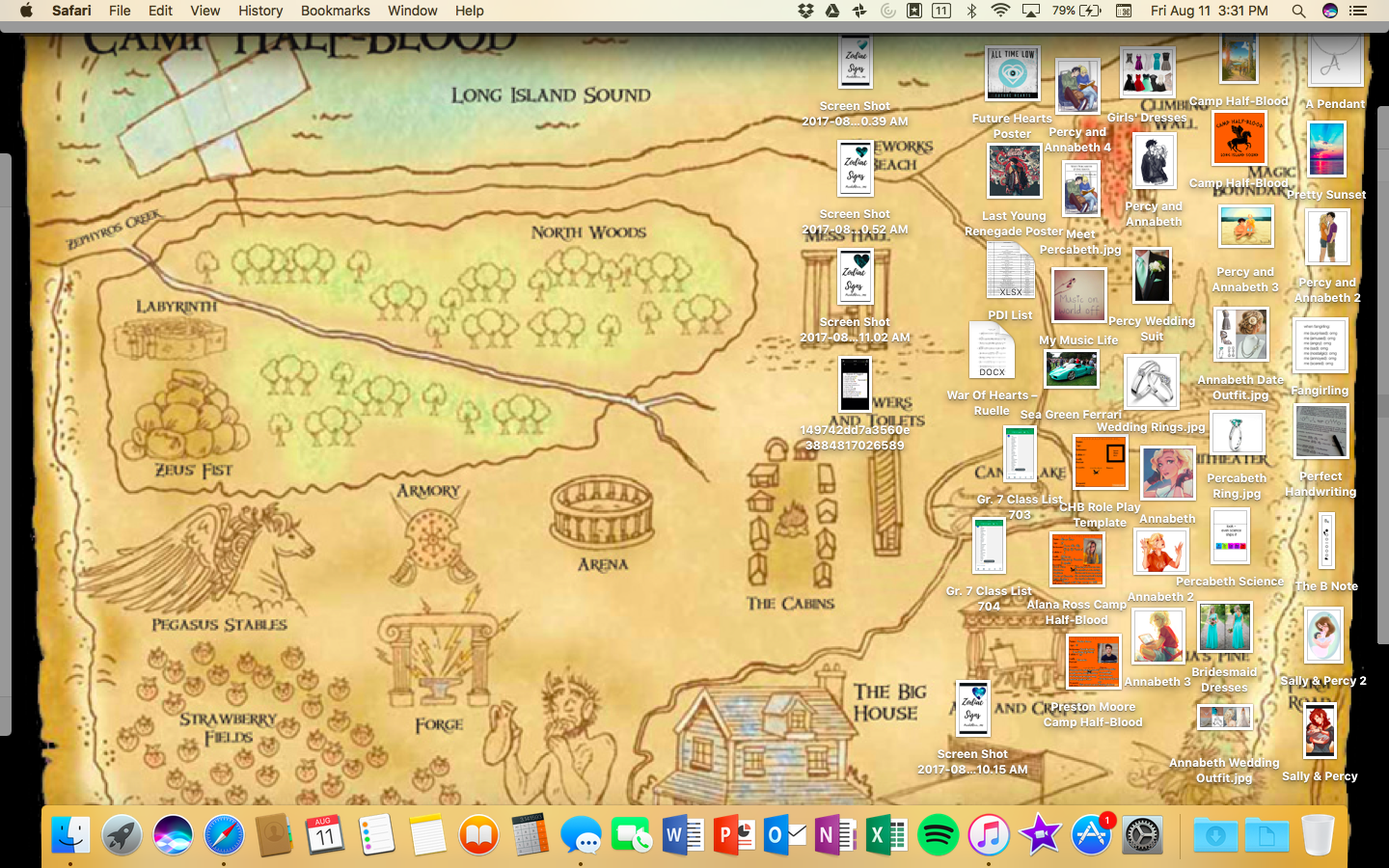This screenshot has width=1389, height=868.
Task: Select Sea Green Ferrari image file
Action: click(1071, 368)
